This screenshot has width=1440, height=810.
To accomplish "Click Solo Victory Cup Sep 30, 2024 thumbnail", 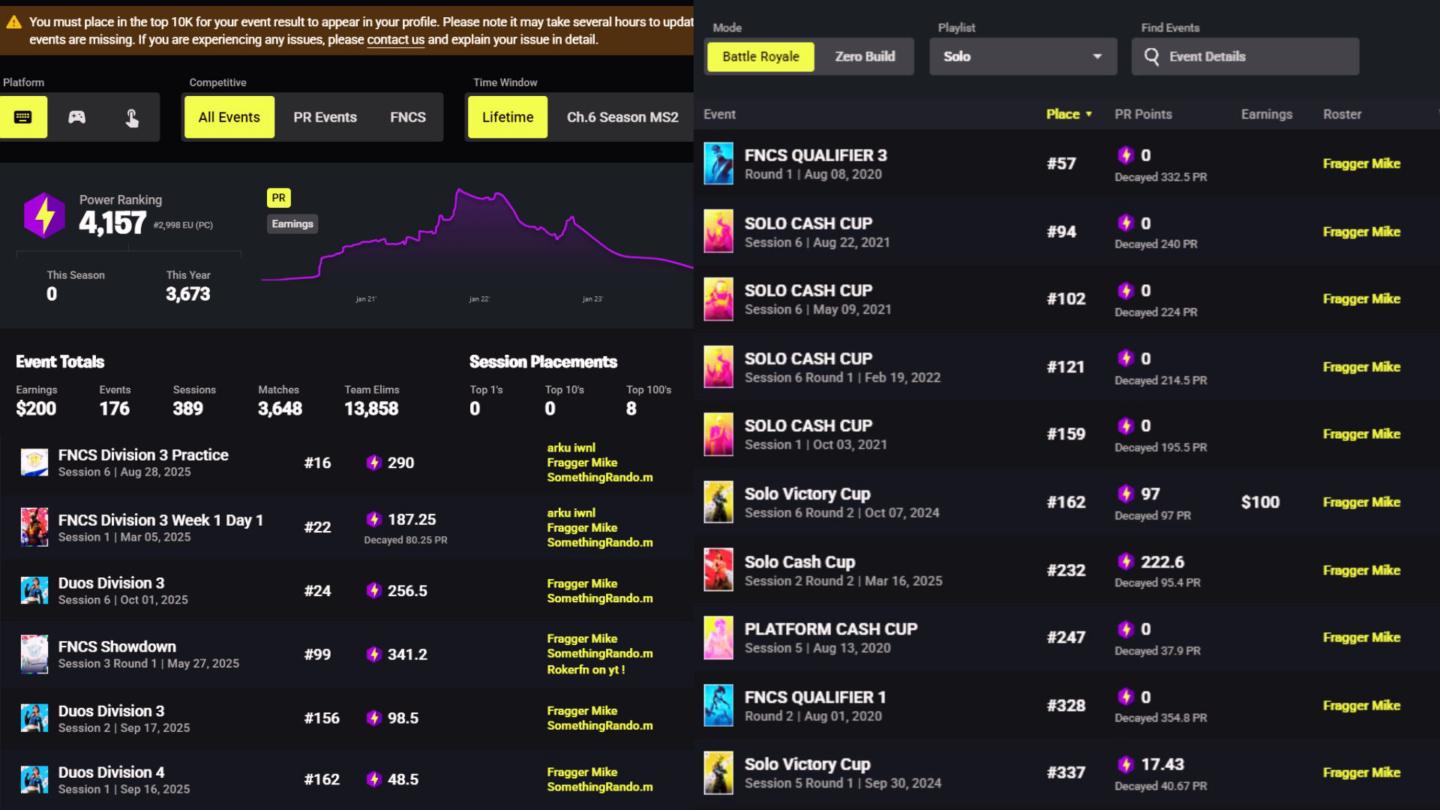I will [718, 772].
